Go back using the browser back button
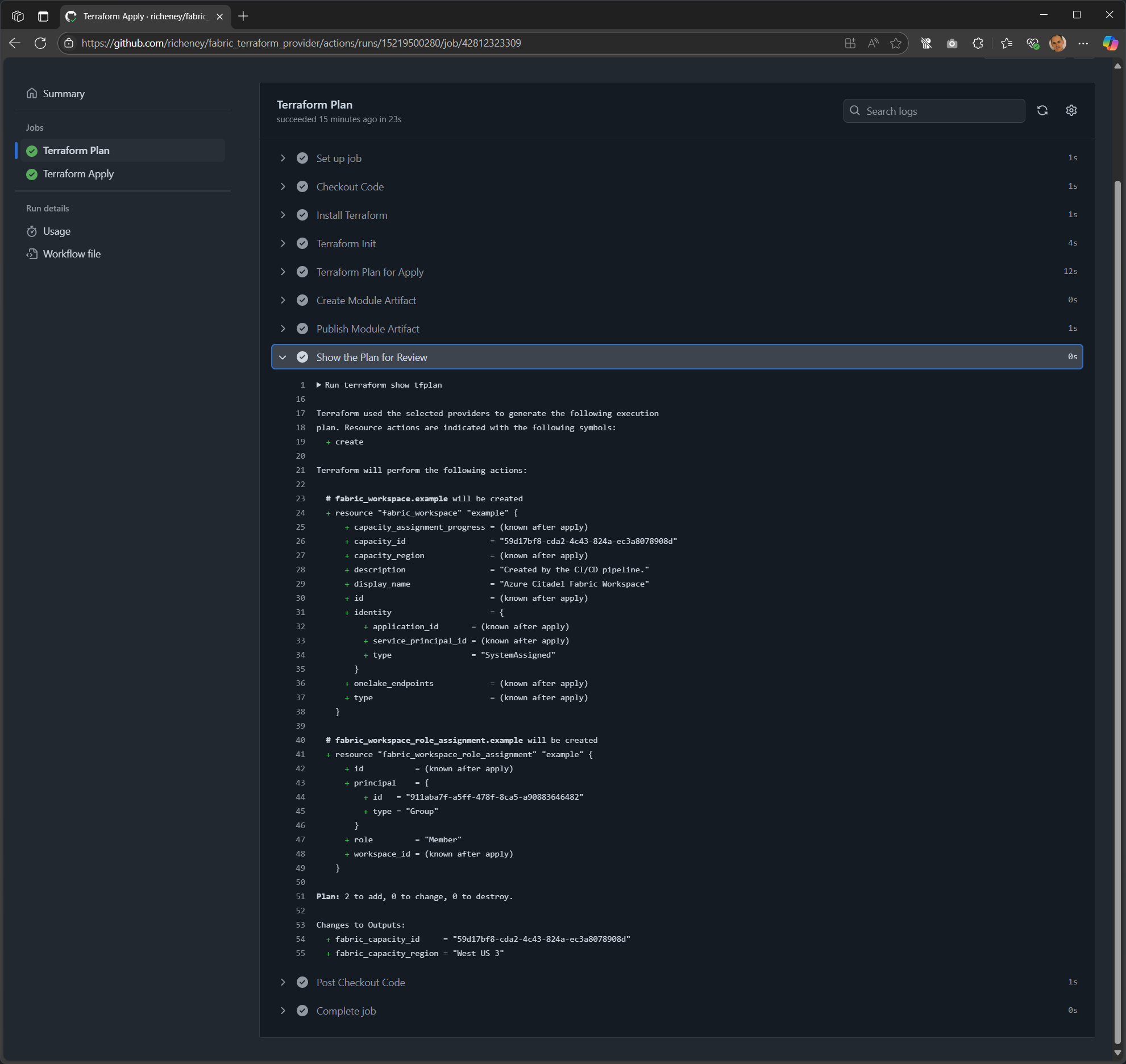The image size is (1126, 1064). [14, 43]
